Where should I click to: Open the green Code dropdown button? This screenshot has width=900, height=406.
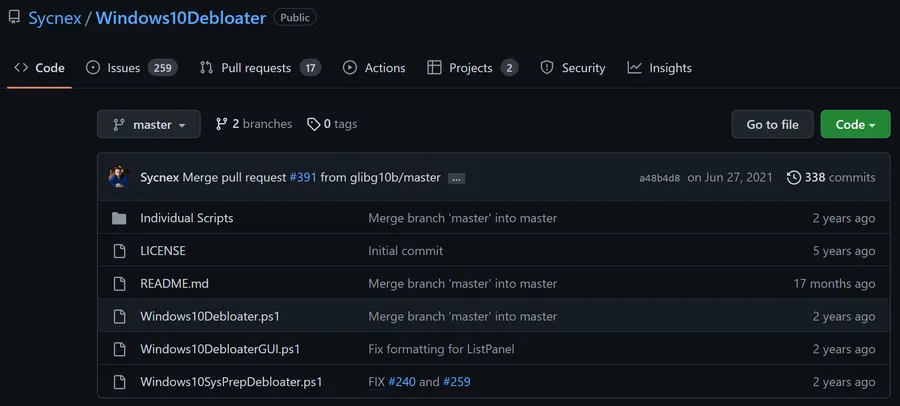point(855,124)
